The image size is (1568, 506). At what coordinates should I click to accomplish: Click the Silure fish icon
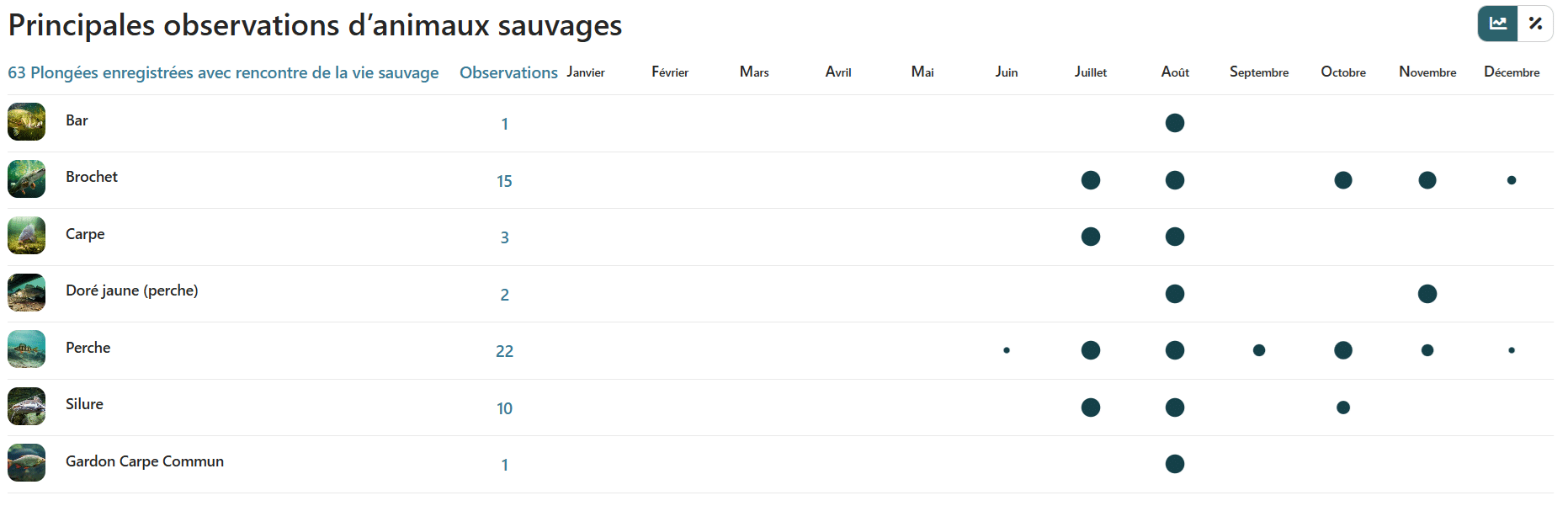pyautogui.click(x=26, y=406)
